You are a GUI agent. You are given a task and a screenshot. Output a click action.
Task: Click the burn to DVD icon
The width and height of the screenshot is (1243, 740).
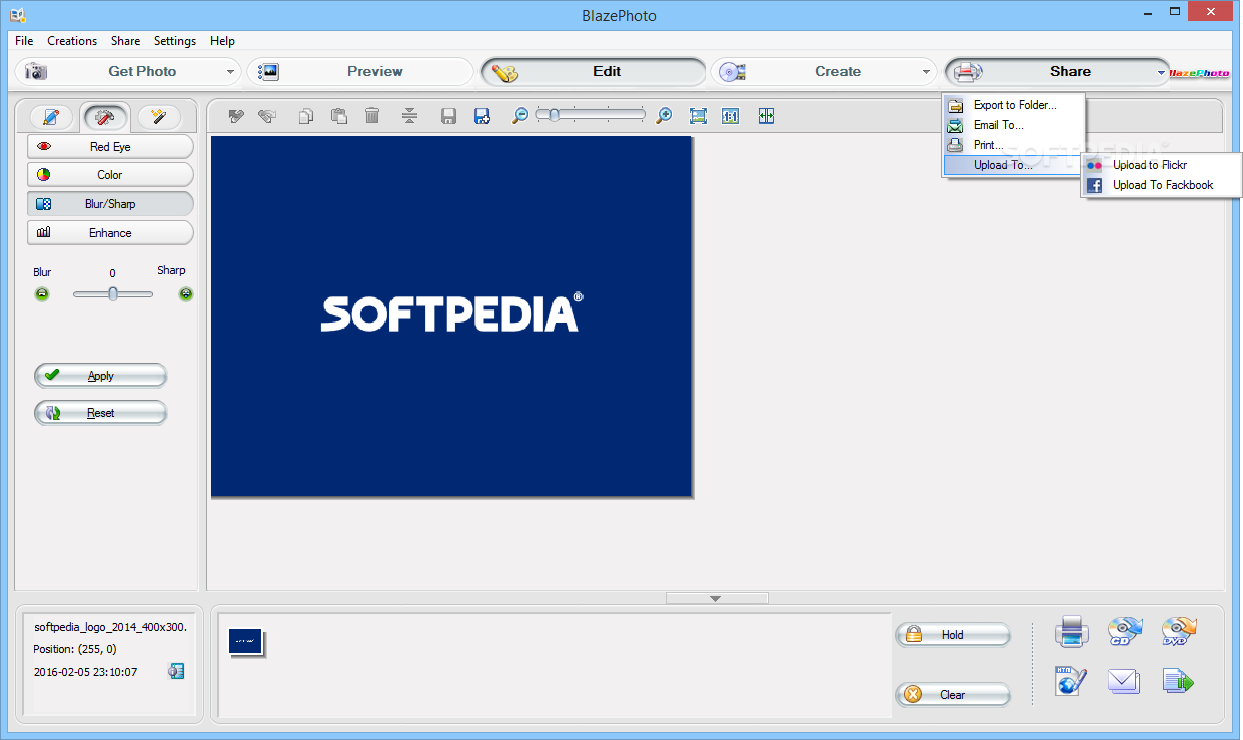tap(1179, 632)
